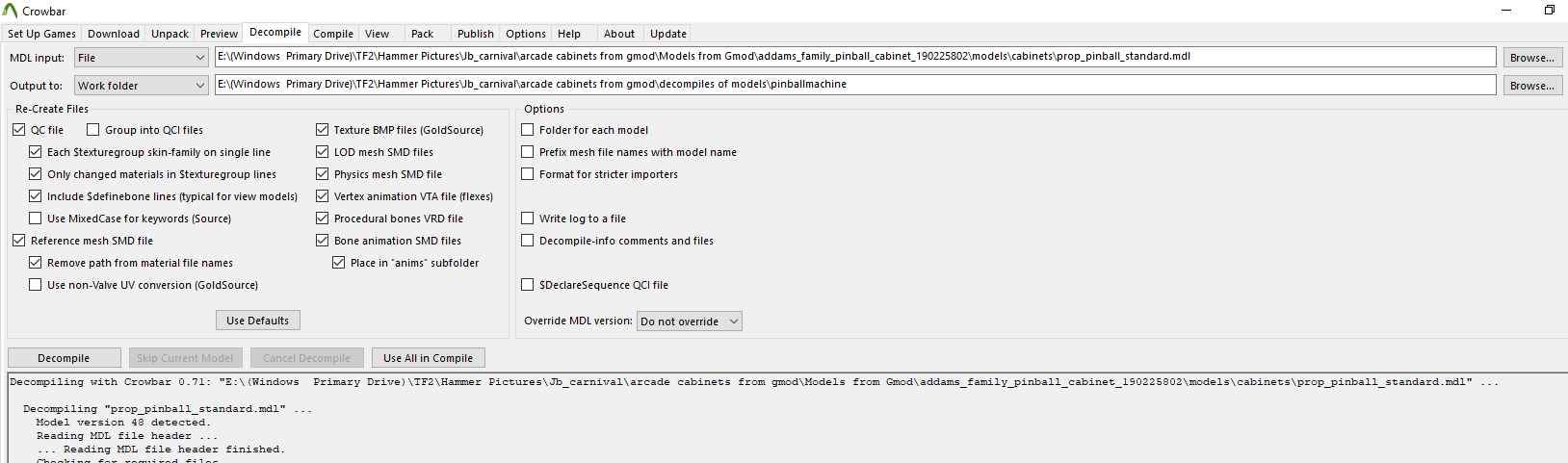Image resolution: width=1568 pixels, height=463 pixels.
Task: Uncheck Physics mesh SMD file
Action: pyautogui.click(x=323, y=174)
